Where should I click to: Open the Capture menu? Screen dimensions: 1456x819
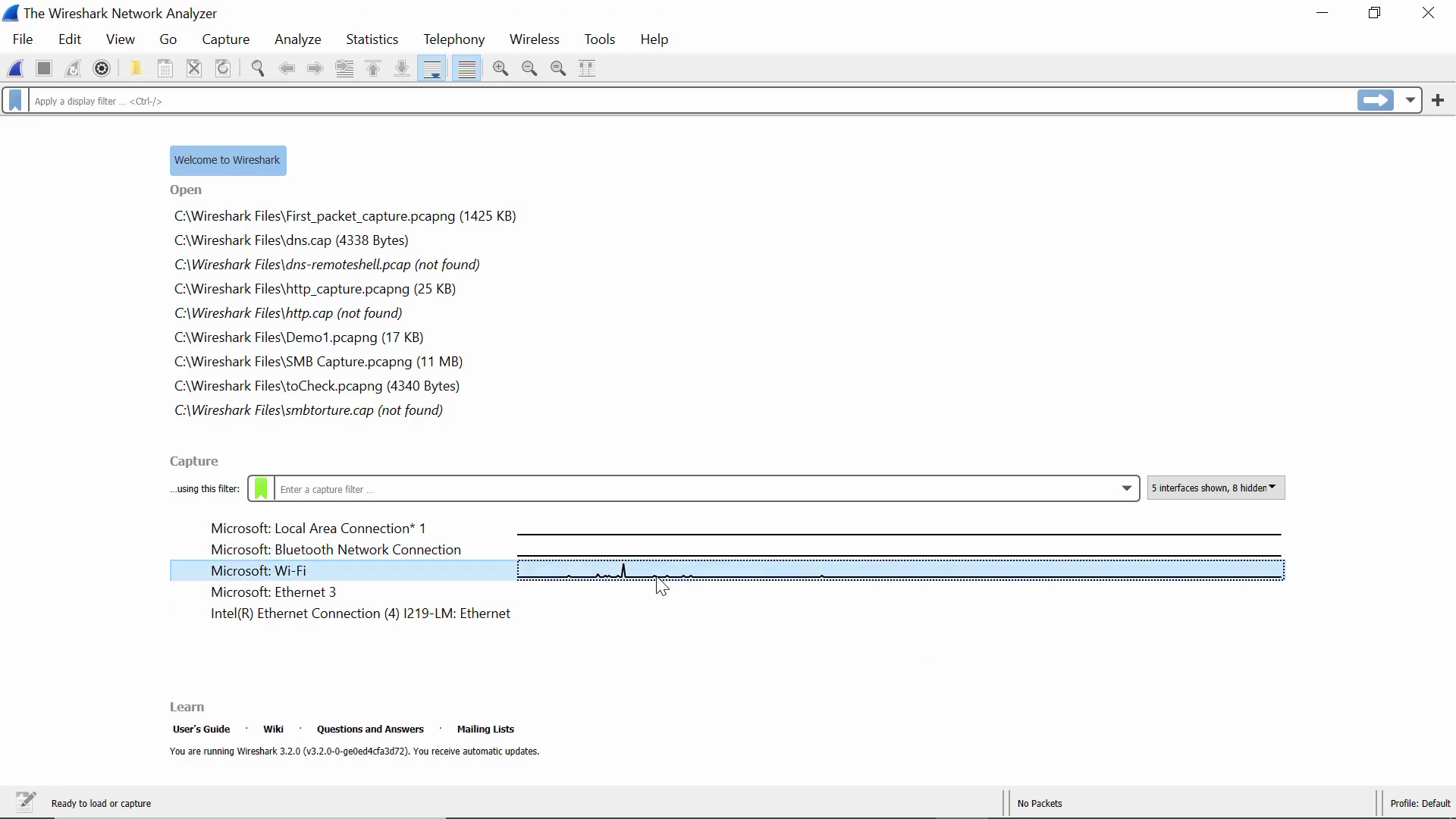226,39
